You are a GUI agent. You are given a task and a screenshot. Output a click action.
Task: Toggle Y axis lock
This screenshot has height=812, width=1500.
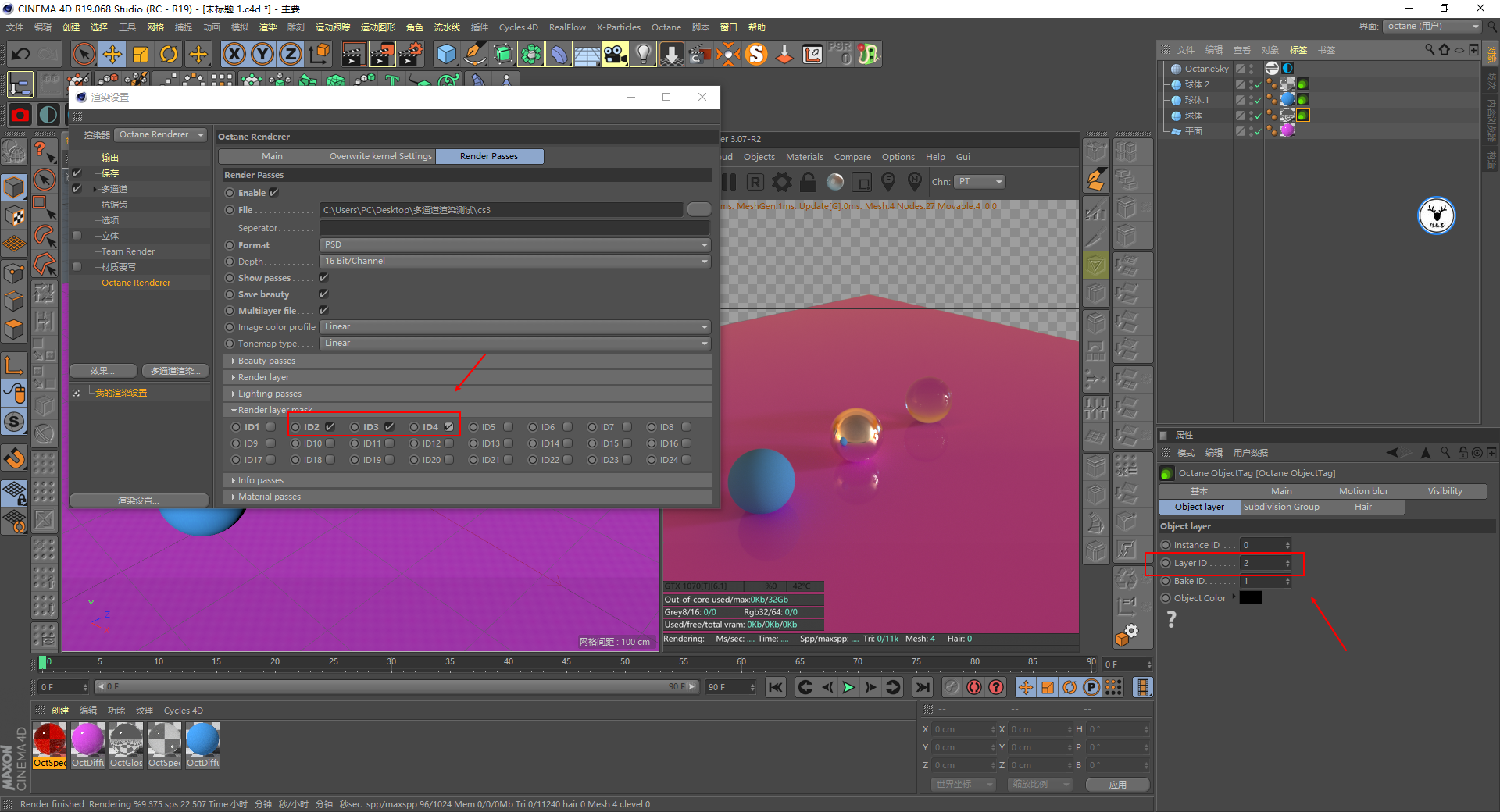(262, 54)
